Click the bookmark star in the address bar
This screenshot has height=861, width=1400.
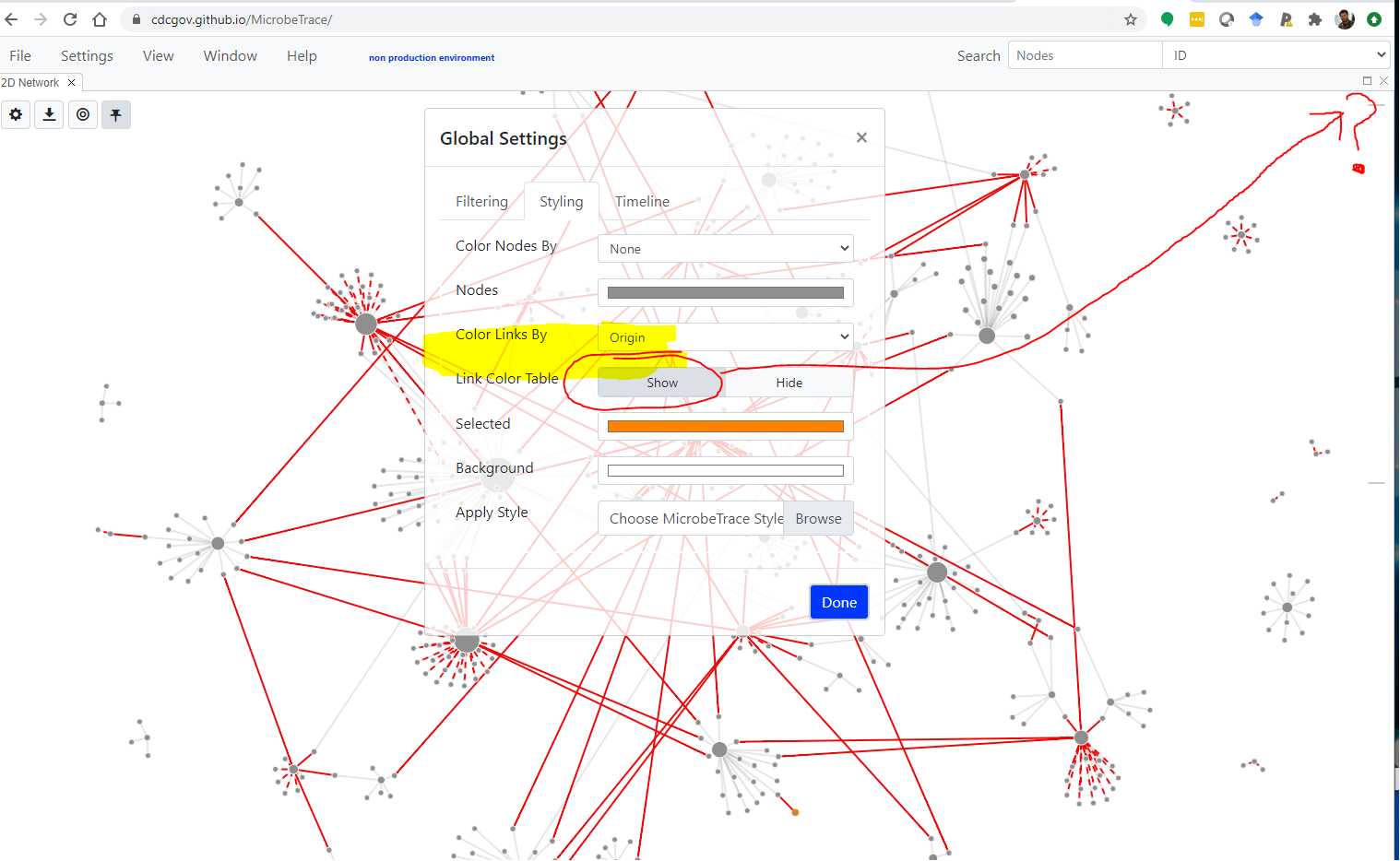pyautogui.click(x=1131, y=18)
